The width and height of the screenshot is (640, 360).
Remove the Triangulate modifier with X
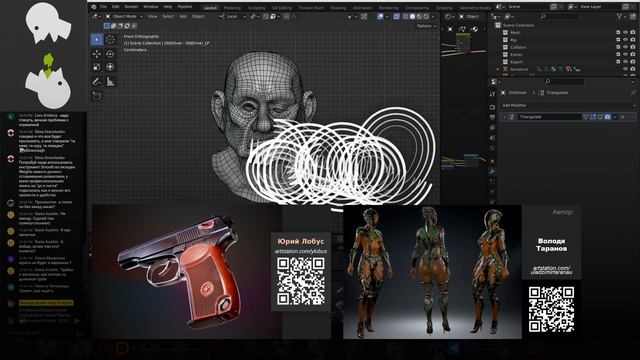point(622,117)
